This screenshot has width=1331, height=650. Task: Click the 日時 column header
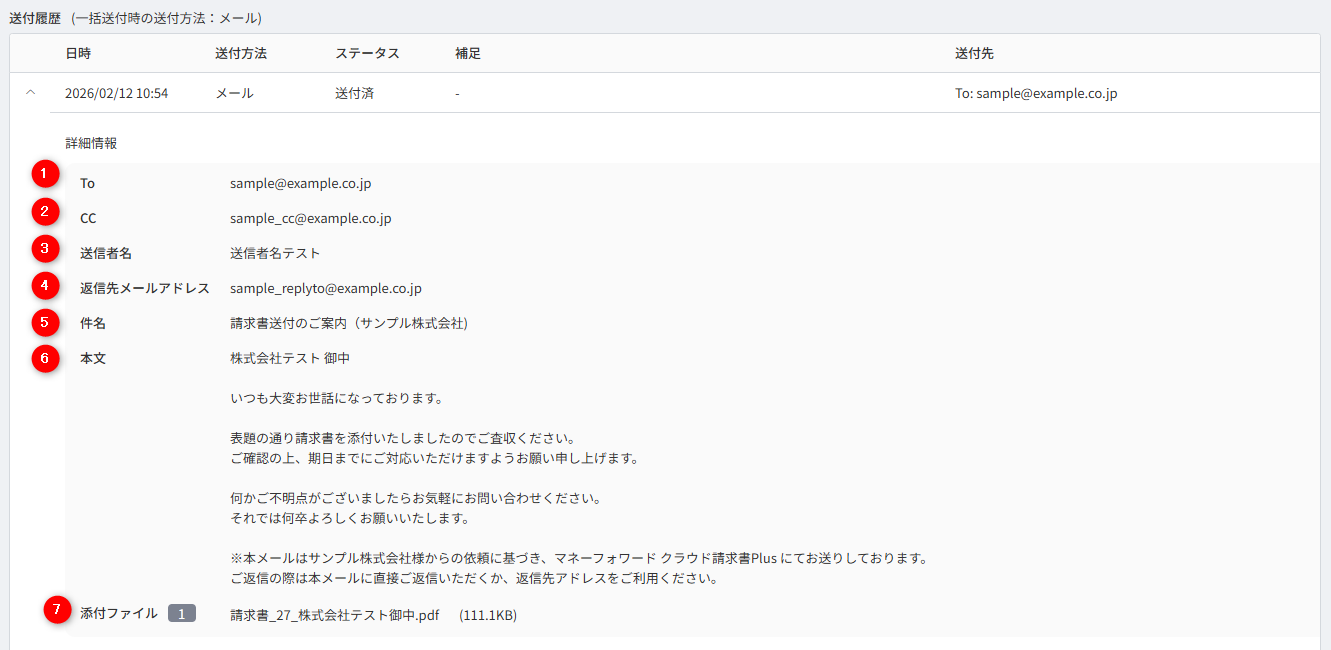click(x=78, y=53)
